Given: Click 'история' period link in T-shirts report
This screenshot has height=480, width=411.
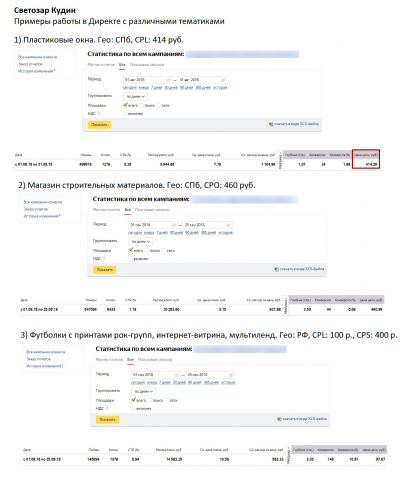Looking at the screenshot, I should (x=228, y=383).
